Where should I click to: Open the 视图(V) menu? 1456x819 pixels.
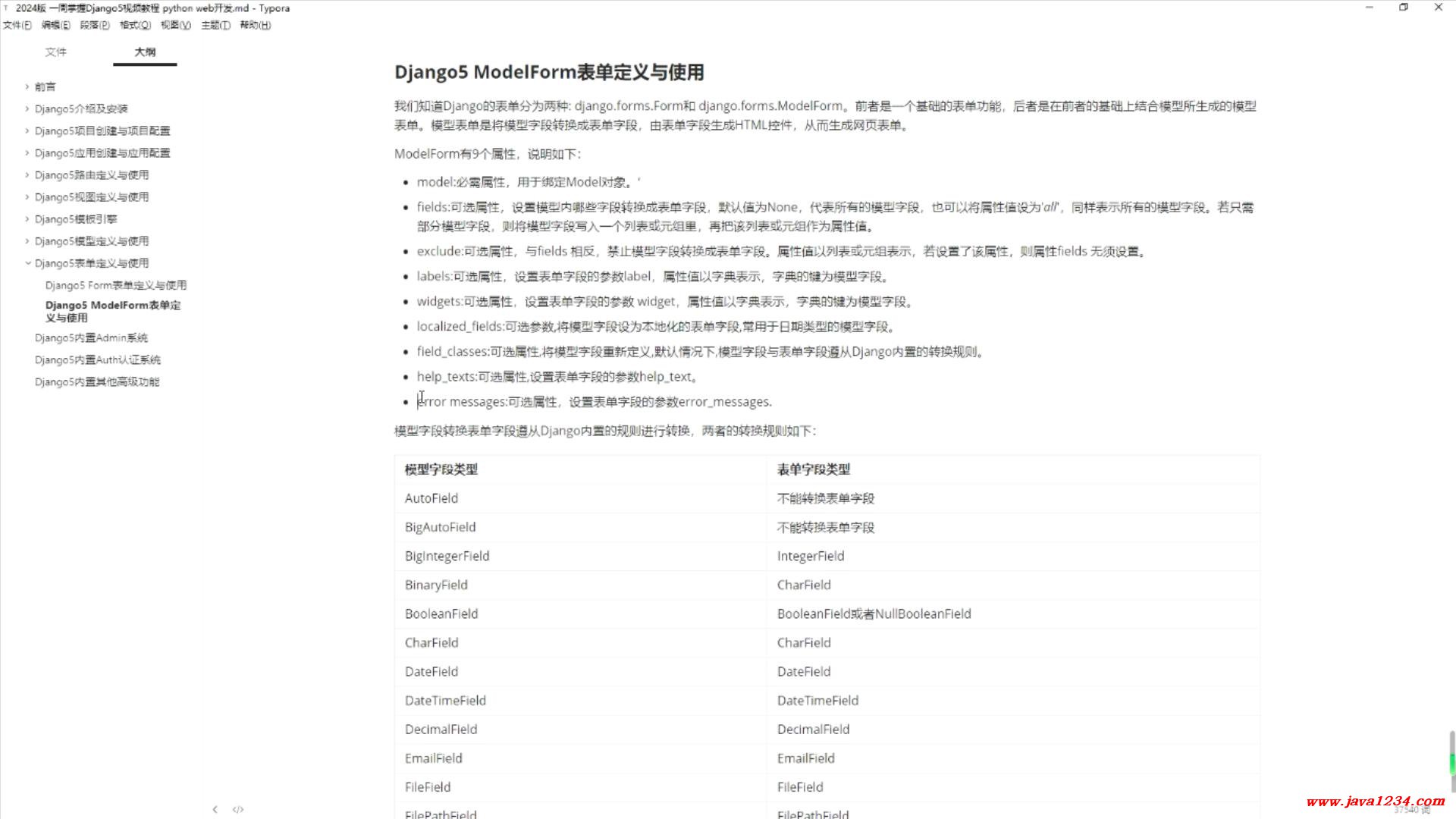(175, 25)
